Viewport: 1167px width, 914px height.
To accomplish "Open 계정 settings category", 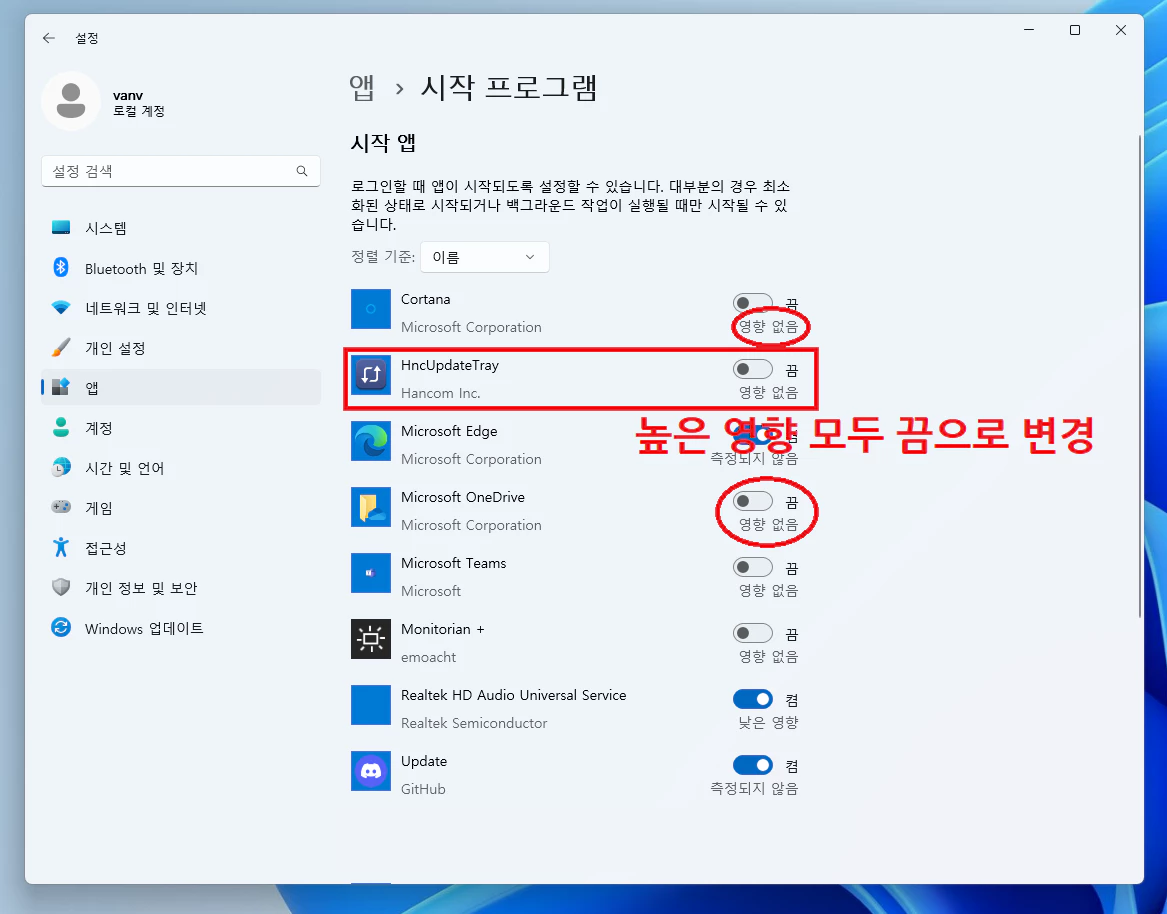I will pyautogui.click(x=181, y=428).
